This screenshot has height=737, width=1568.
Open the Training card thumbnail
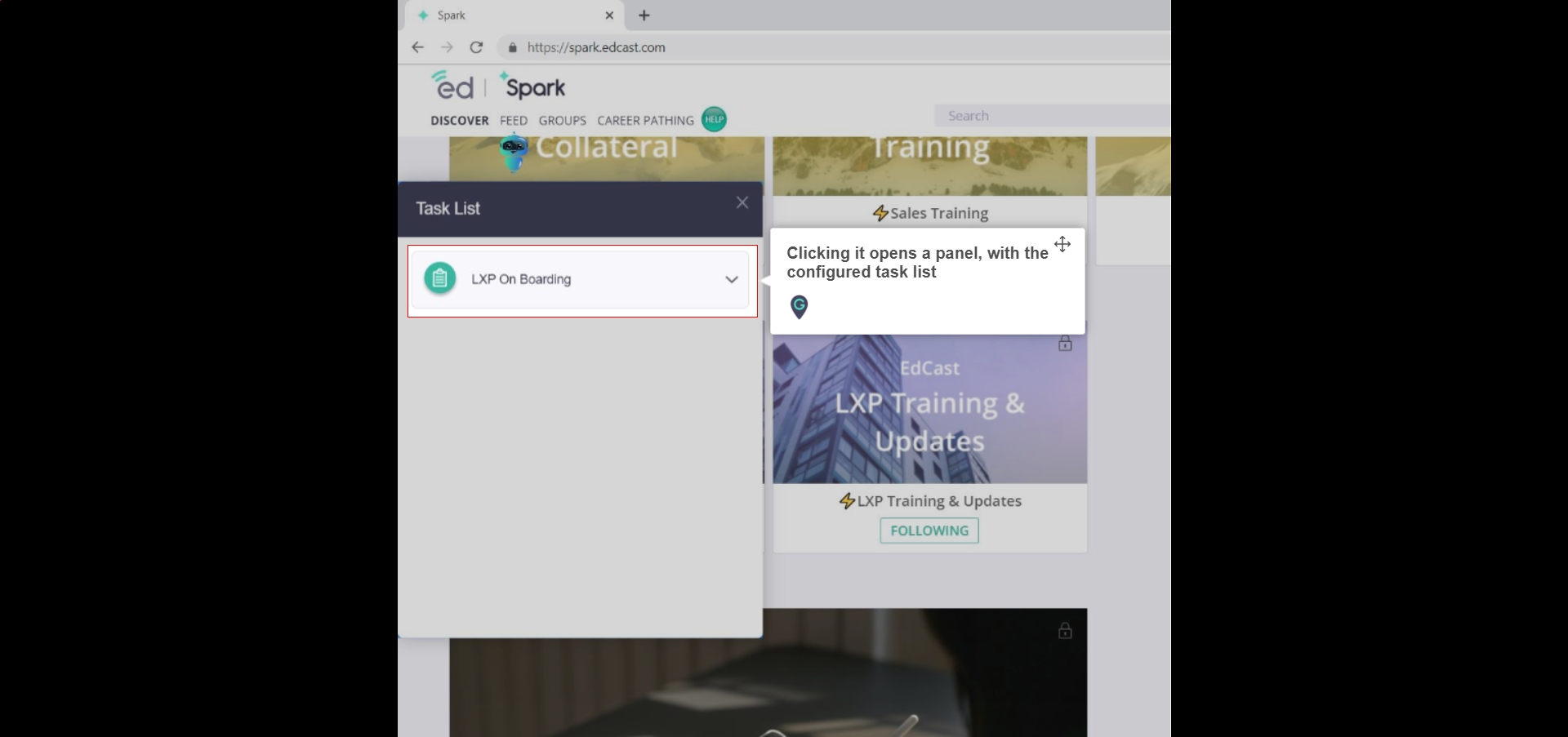tap(929, 166)
